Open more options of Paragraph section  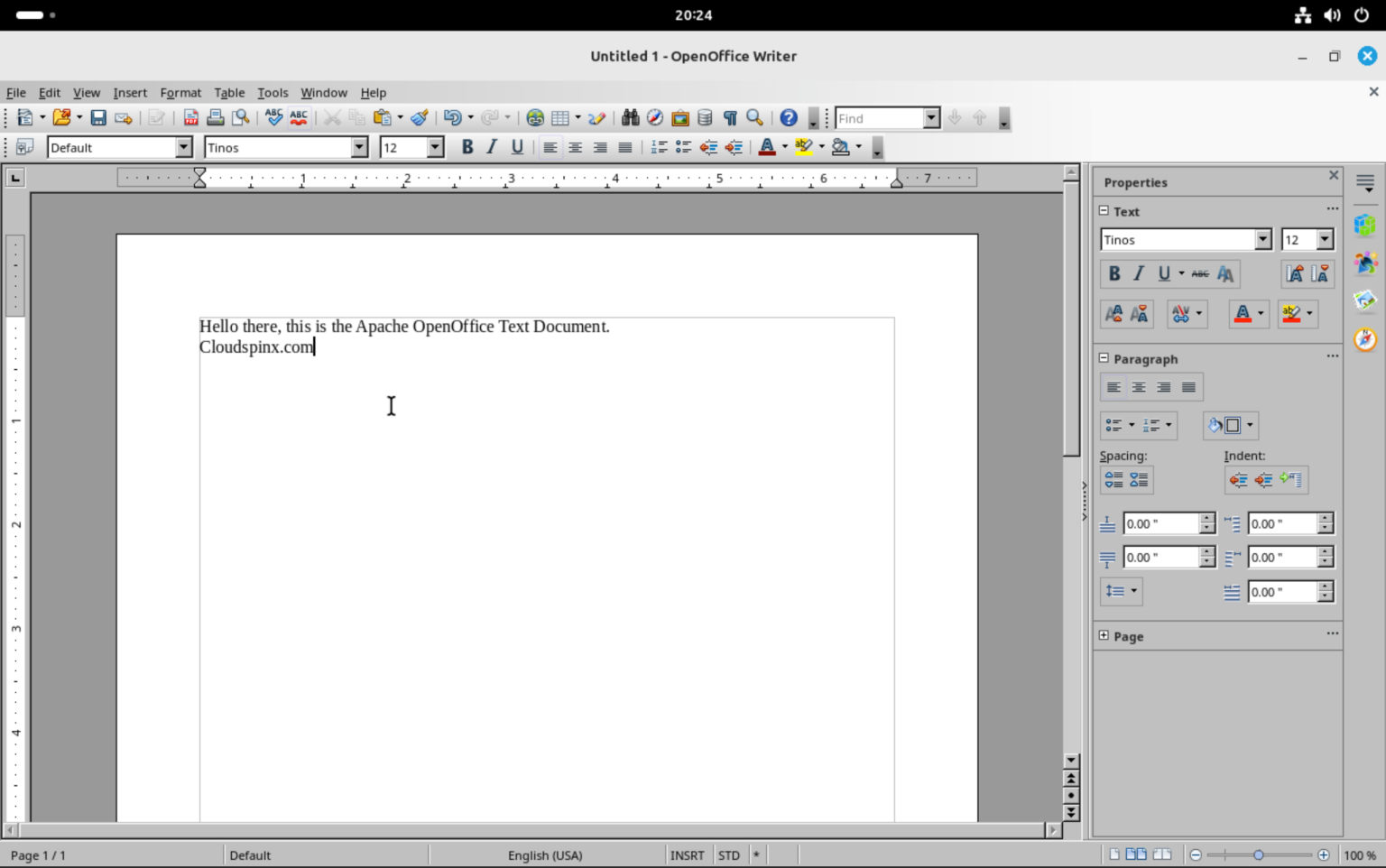click(x=1332, y=356)
